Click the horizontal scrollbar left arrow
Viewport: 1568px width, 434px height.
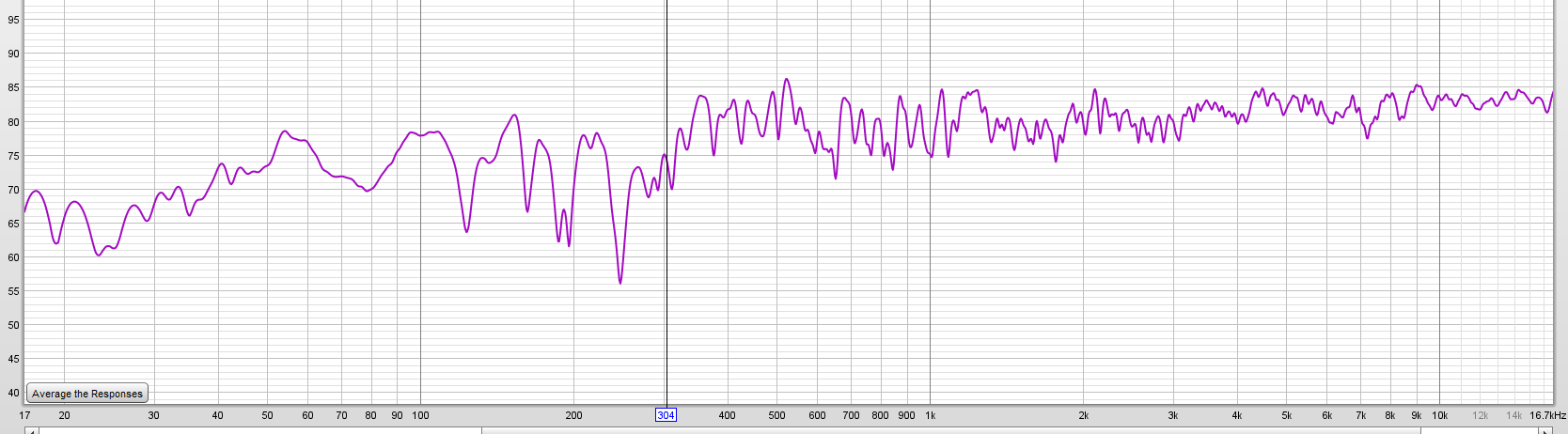click(31, 431)
